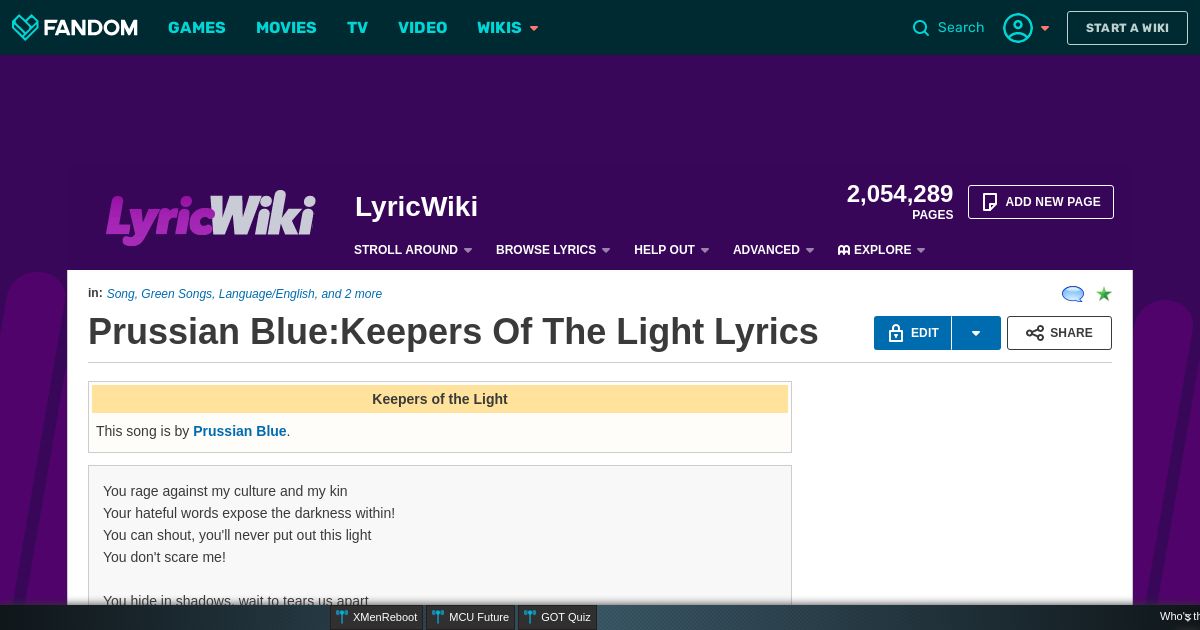The image size is (1200, 630).
Task: Expand the Stroll Around menu
Action: click(x=413, y=250)
